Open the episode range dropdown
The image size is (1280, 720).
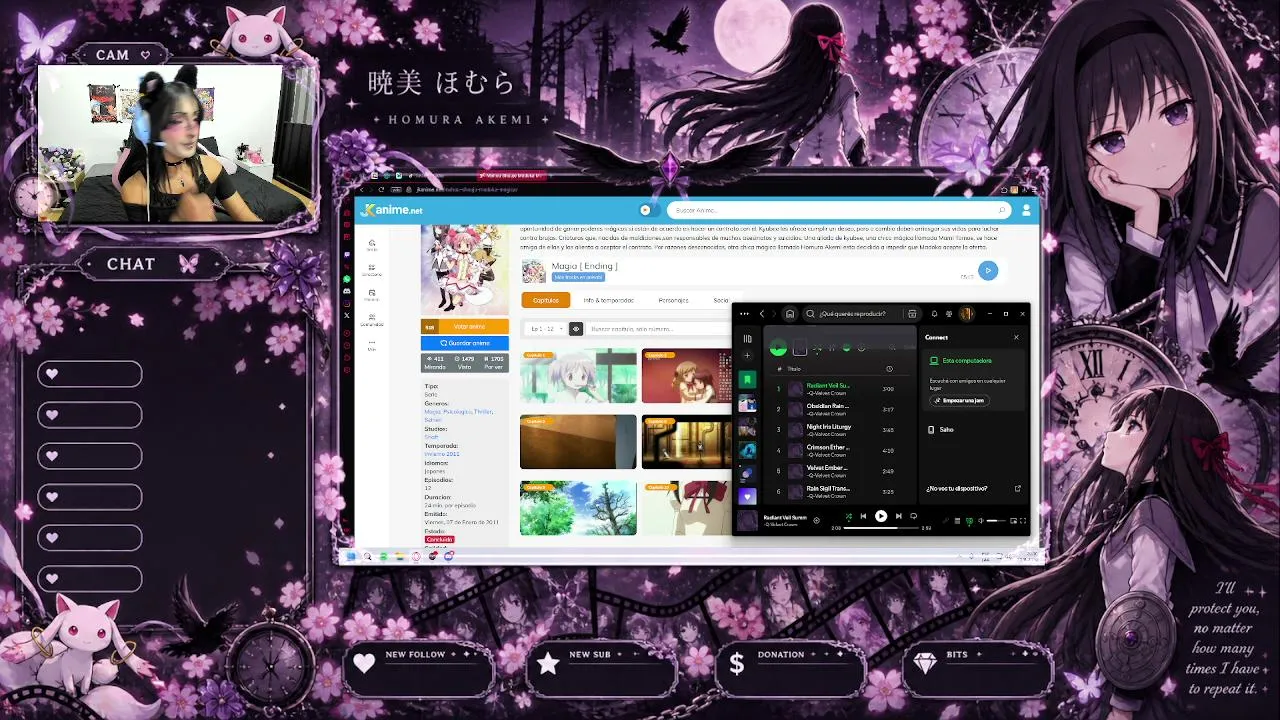(x=546, y=329)
